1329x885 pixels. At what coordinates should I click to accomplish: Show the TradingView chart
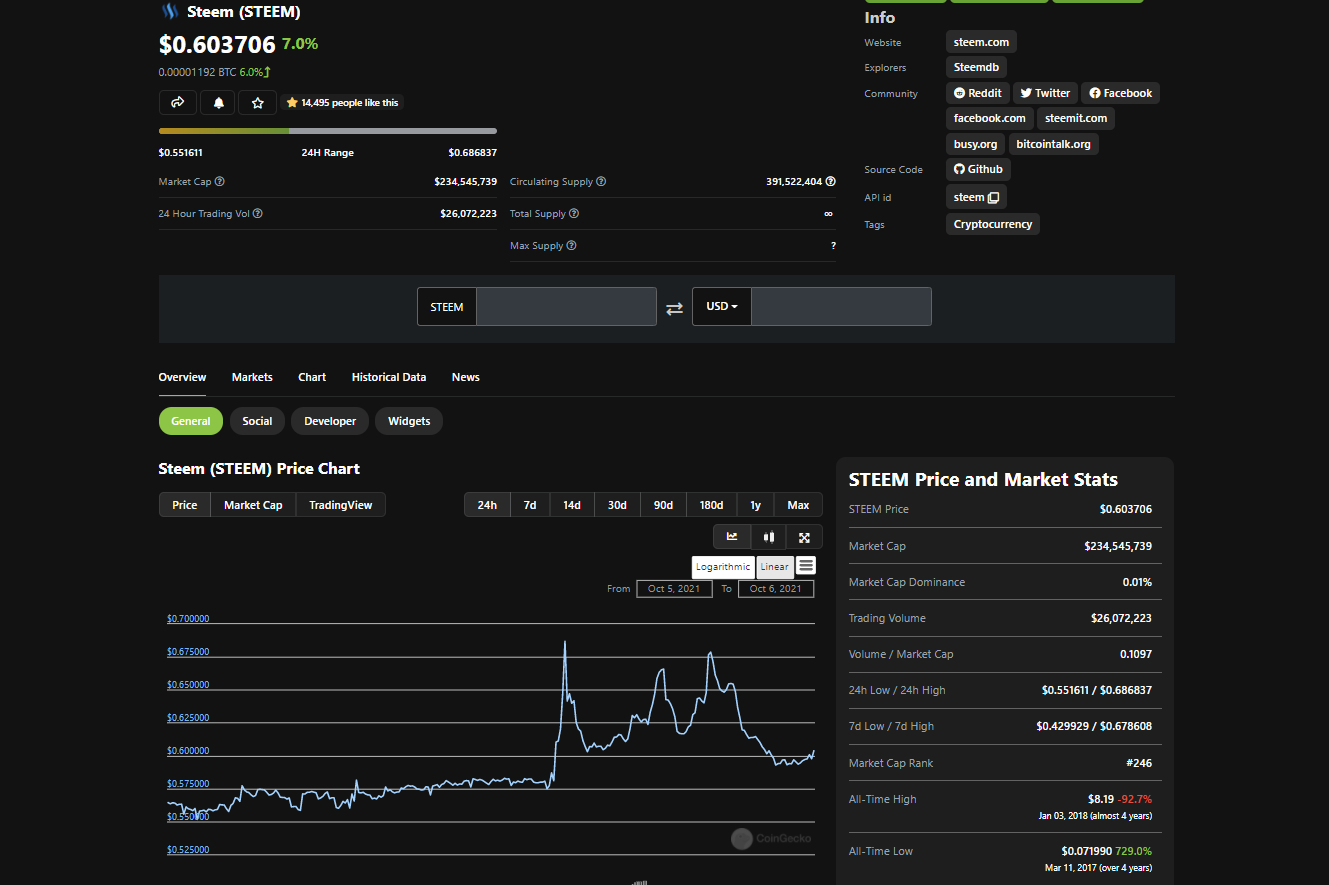pos(341,505)
